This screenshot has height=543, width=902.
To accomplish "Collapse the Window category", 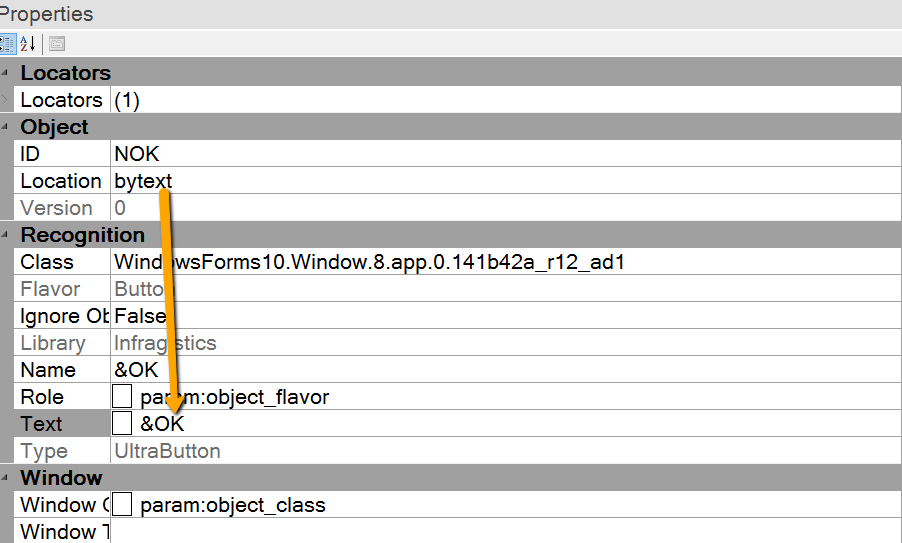I will [x=4, y=478].
